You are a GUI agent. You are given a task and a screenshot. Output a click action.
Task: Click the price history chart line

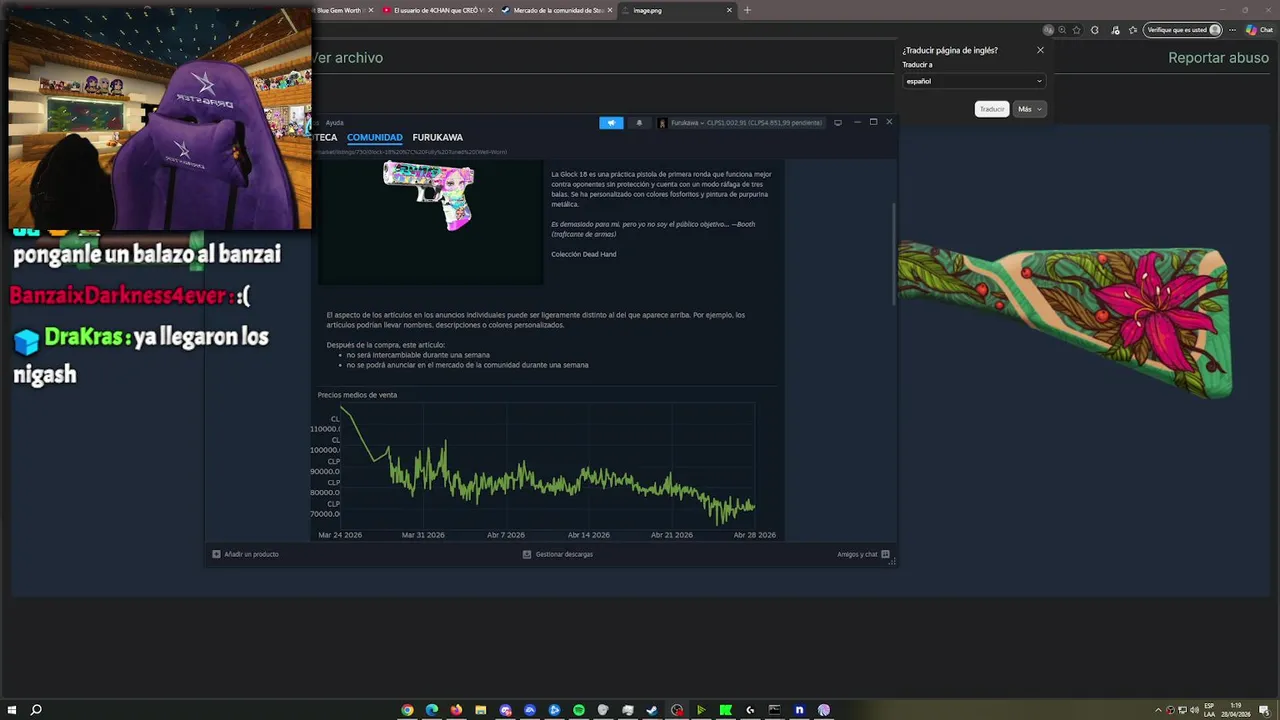point(548,480)
